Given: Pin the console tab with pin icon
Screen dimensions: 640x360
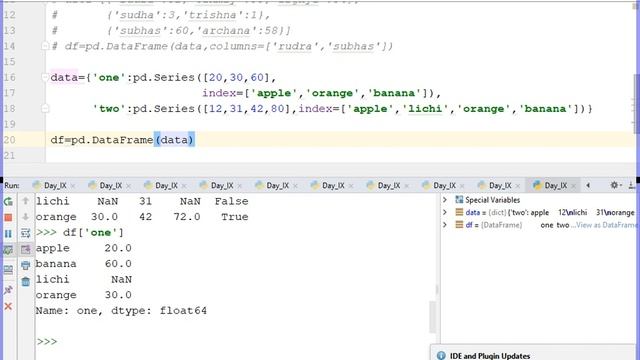Looking at the screenshot, I should pos(8,290).
